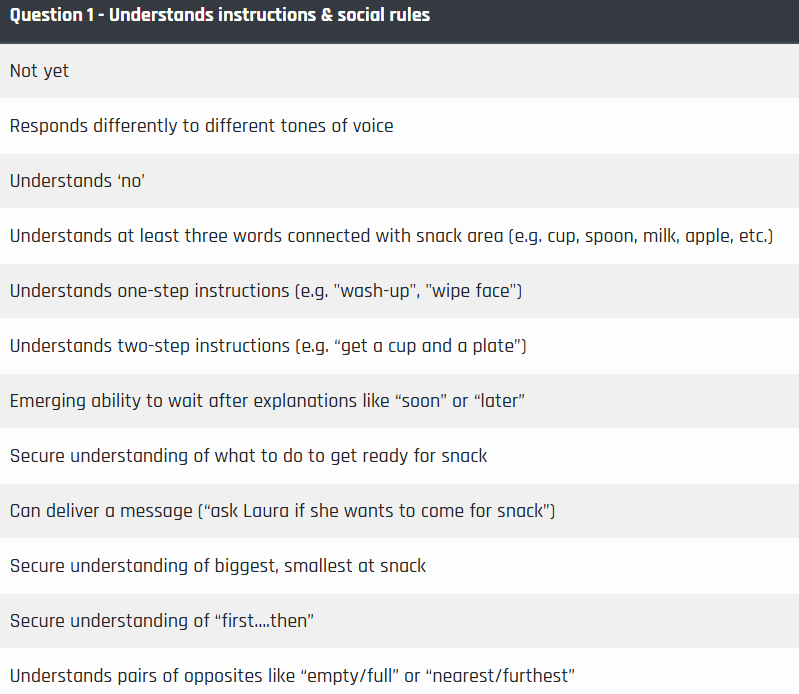Select 'Can deliver a message' option

tap(400, 511)
